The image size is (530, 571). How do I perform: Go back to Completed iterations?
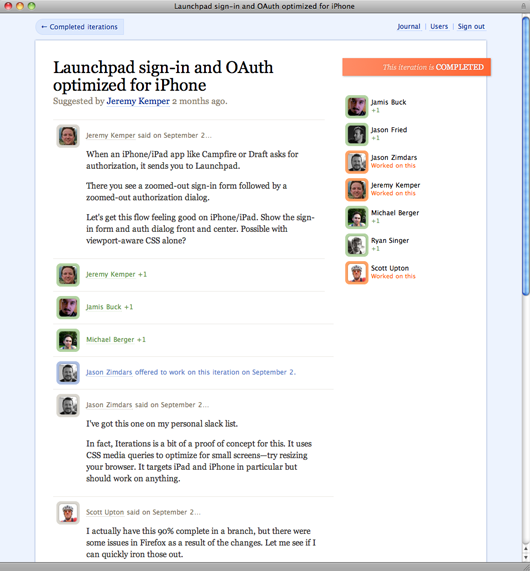tap(79, 27)
